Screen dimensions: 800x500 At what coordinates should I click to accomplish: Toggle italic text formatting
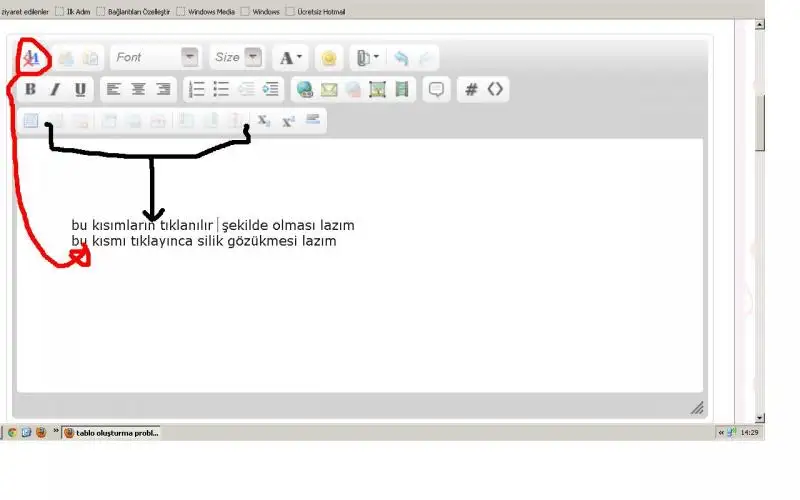click(55, 89)
